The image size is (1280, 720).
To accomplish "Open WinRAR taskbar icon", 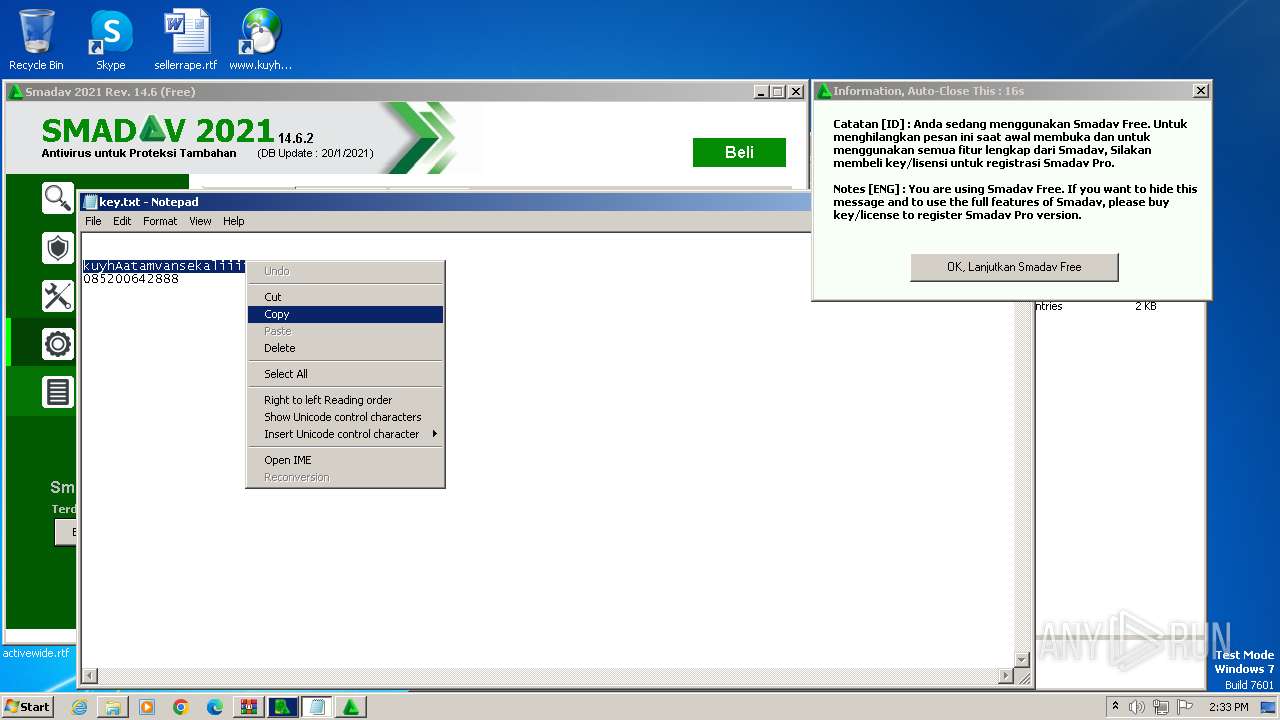I will point(249,707).
